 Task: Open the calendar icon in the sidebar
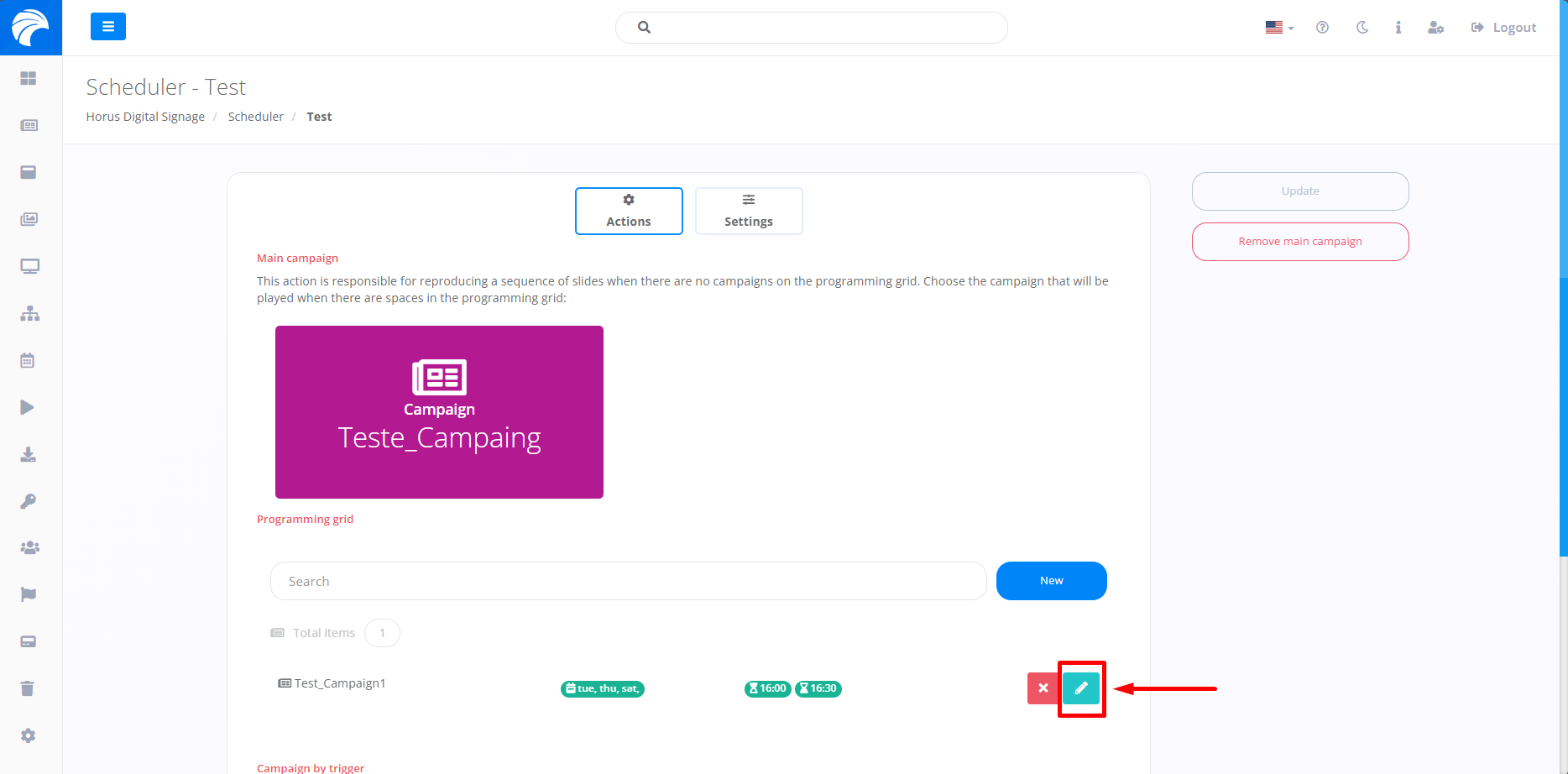coord(28,361)
